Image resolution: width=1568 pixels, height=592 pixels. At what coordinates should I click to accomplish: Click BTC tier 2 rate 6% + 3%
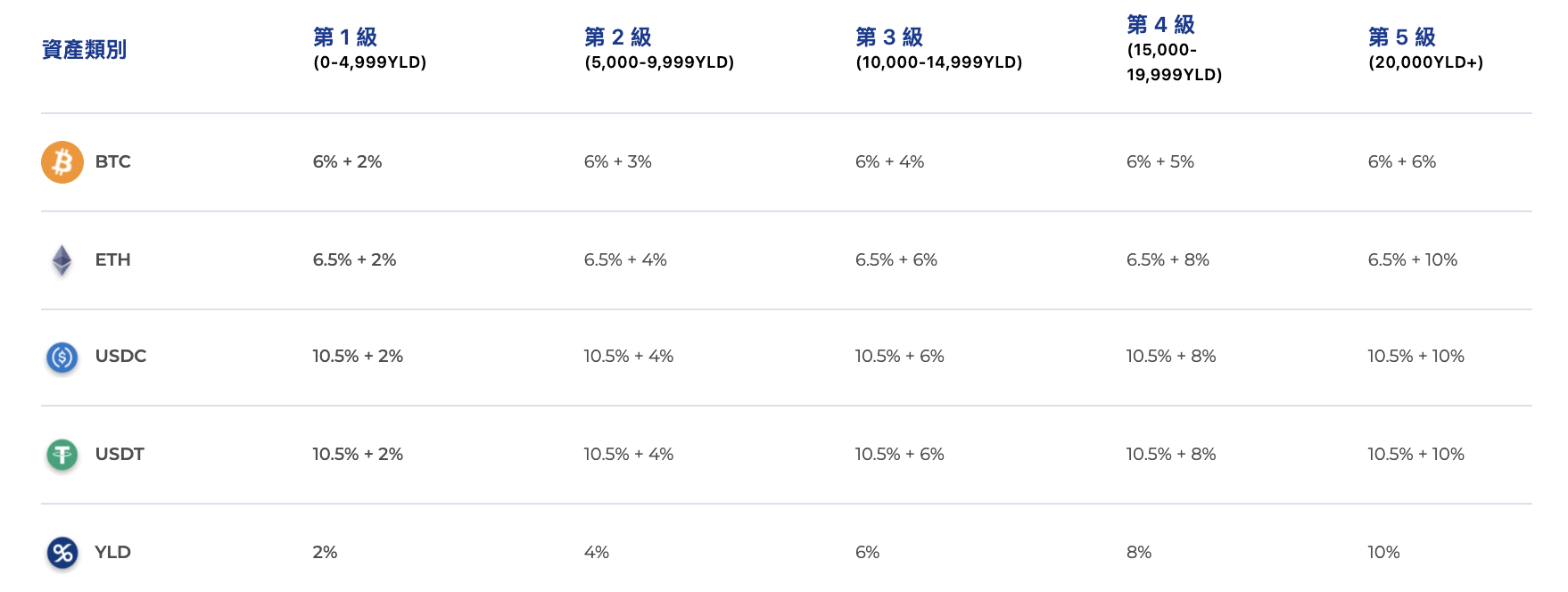618,162
